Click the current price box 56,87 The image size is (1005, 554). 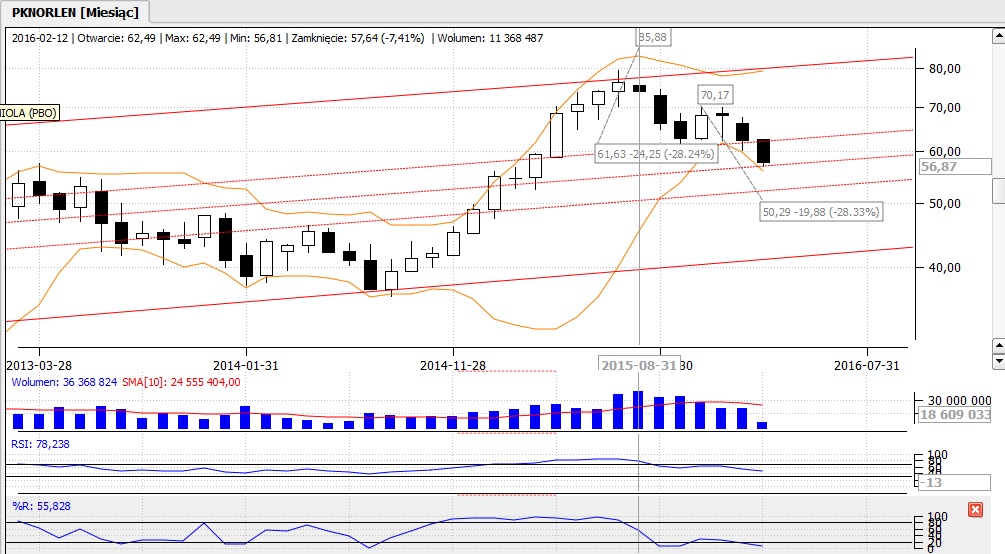955,167
